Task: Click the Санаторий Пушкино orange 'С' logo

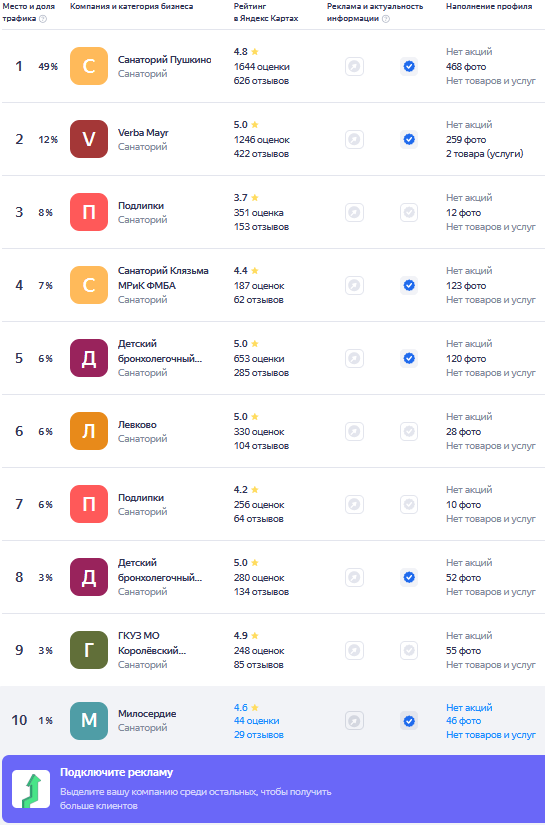Action: pyautogui.click(x=89, y=66)
